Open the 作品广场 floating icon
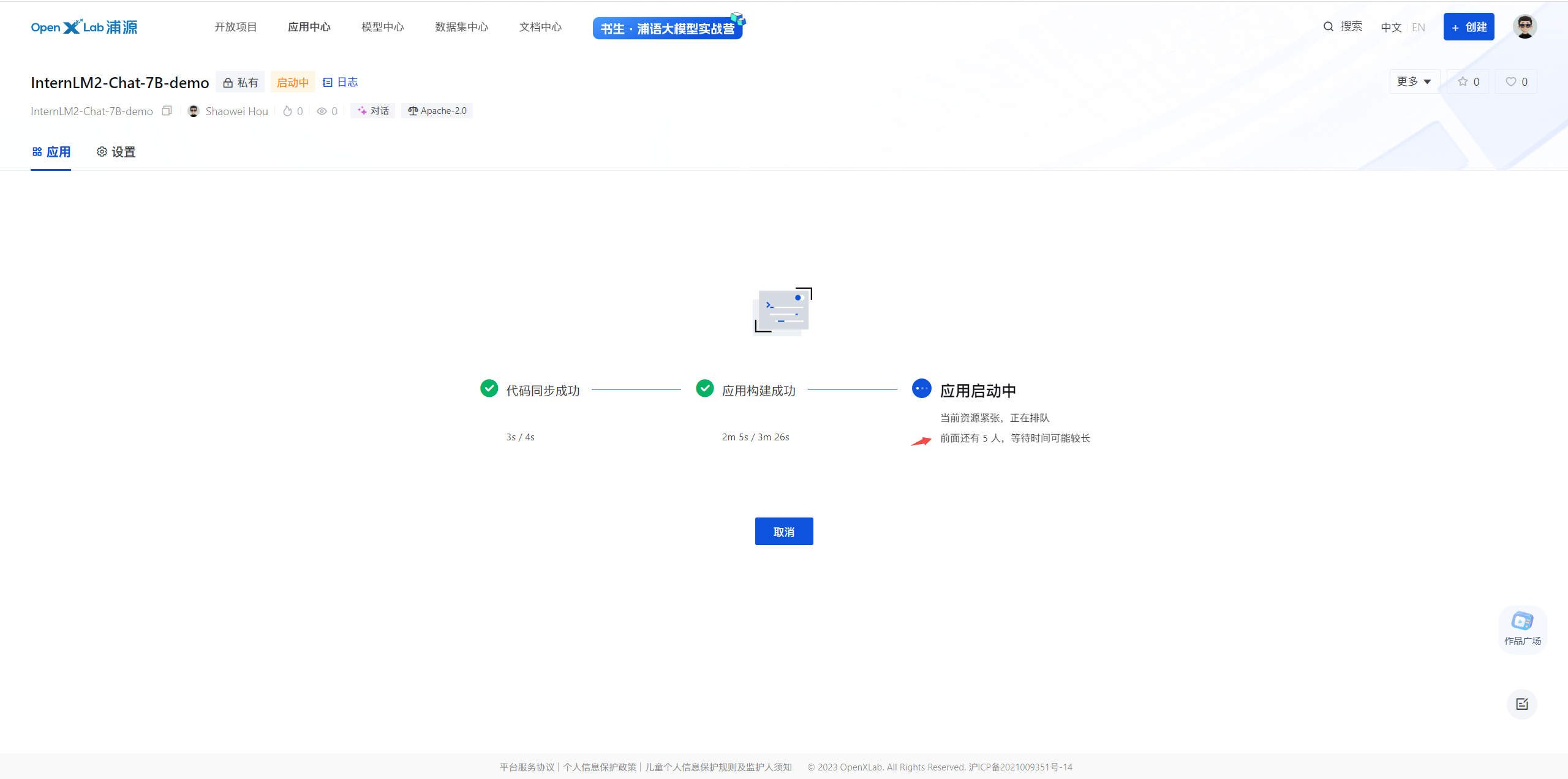Image resolution: width=1568 pixels, height=779 pixels. (1522, 628)
